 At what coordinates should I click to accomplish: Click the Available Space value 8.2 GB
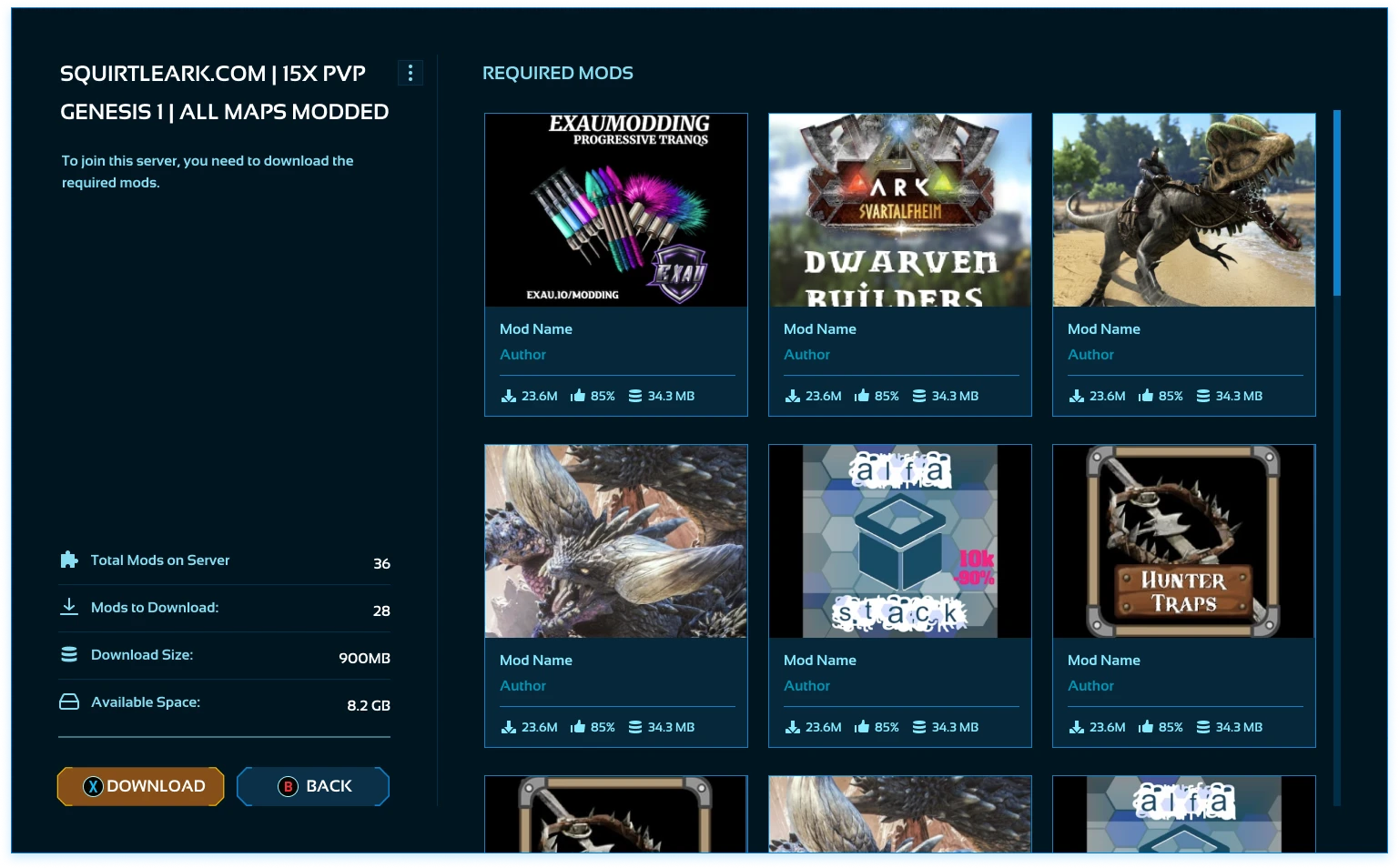369,706
